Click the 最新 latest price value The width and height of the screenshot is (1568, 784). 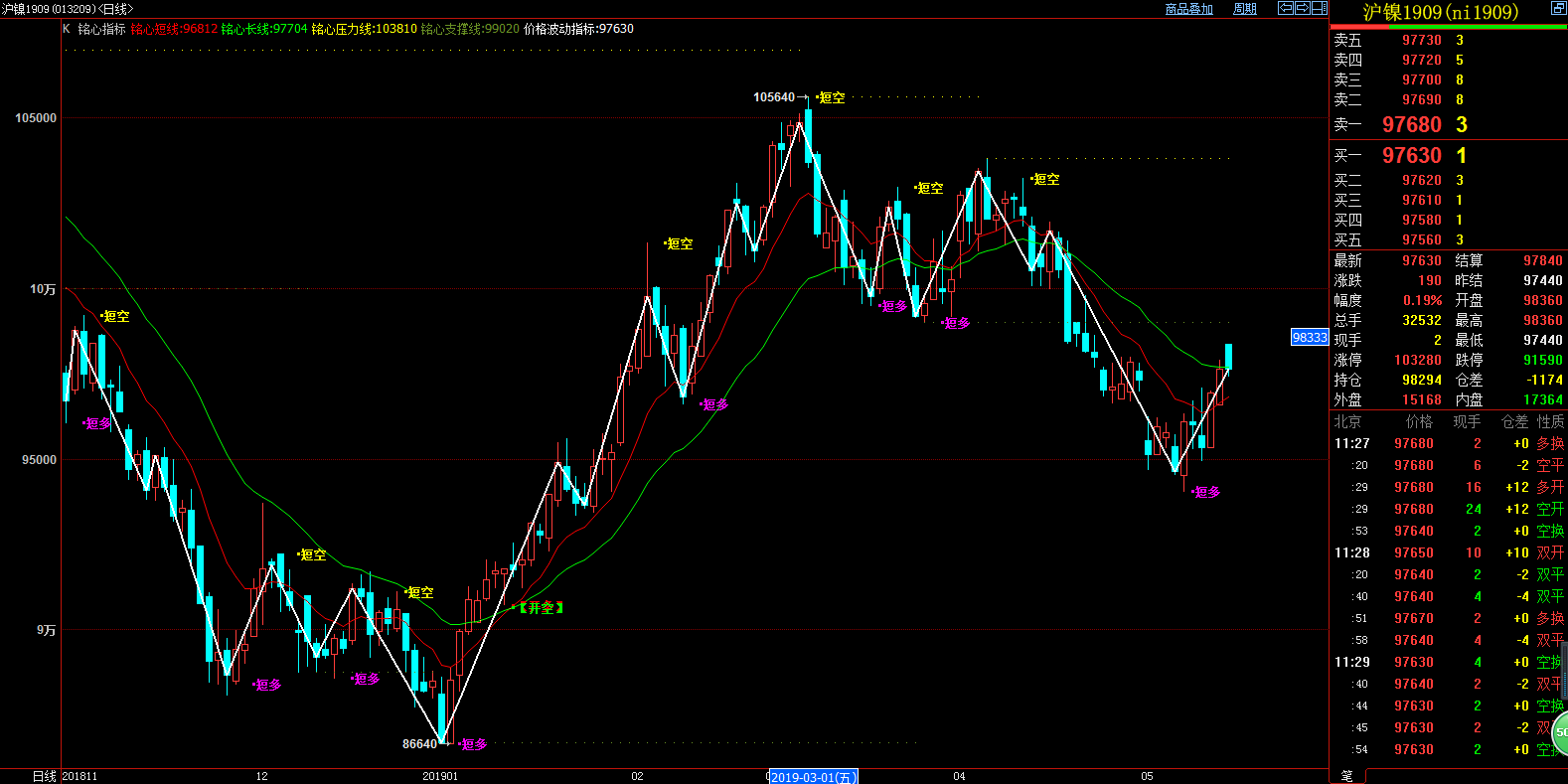[1422, 260]
